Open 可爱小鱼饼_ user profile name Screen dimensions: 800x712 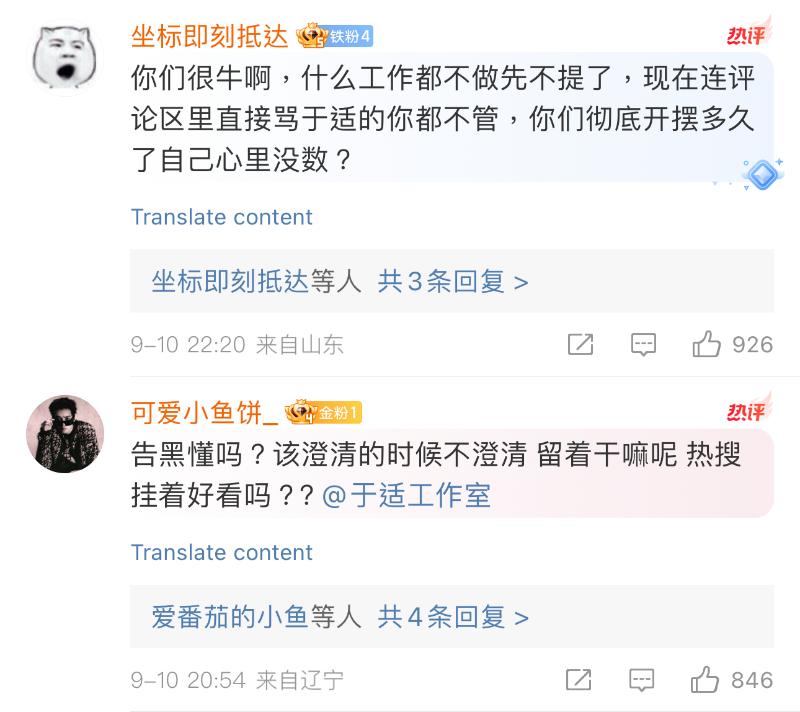pyautogui.click(x=204, y=411)
